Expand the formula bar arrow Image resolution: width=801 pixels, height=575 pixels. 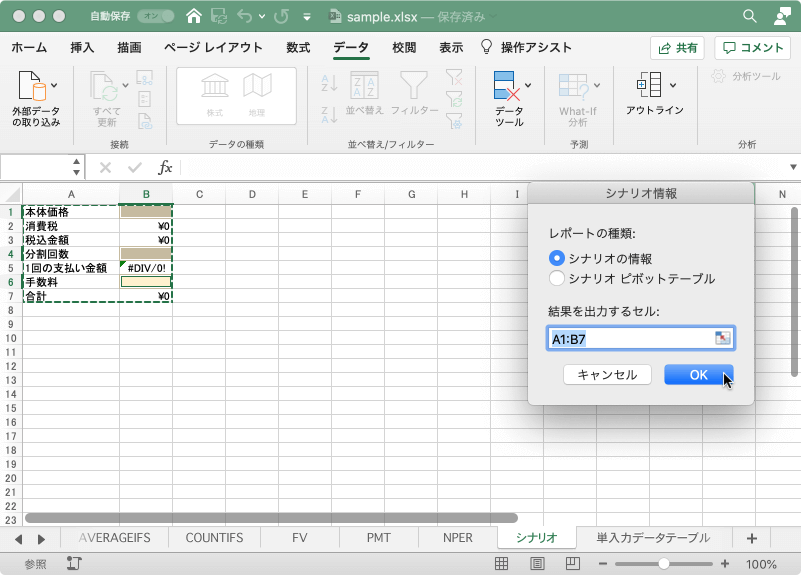tap(793, 167)
